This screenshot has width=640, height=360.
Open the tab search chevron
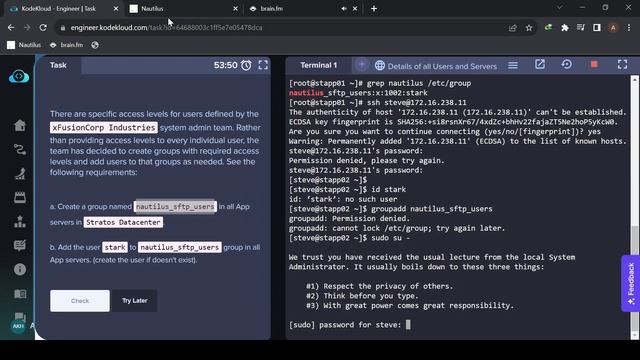coord(560,7)
